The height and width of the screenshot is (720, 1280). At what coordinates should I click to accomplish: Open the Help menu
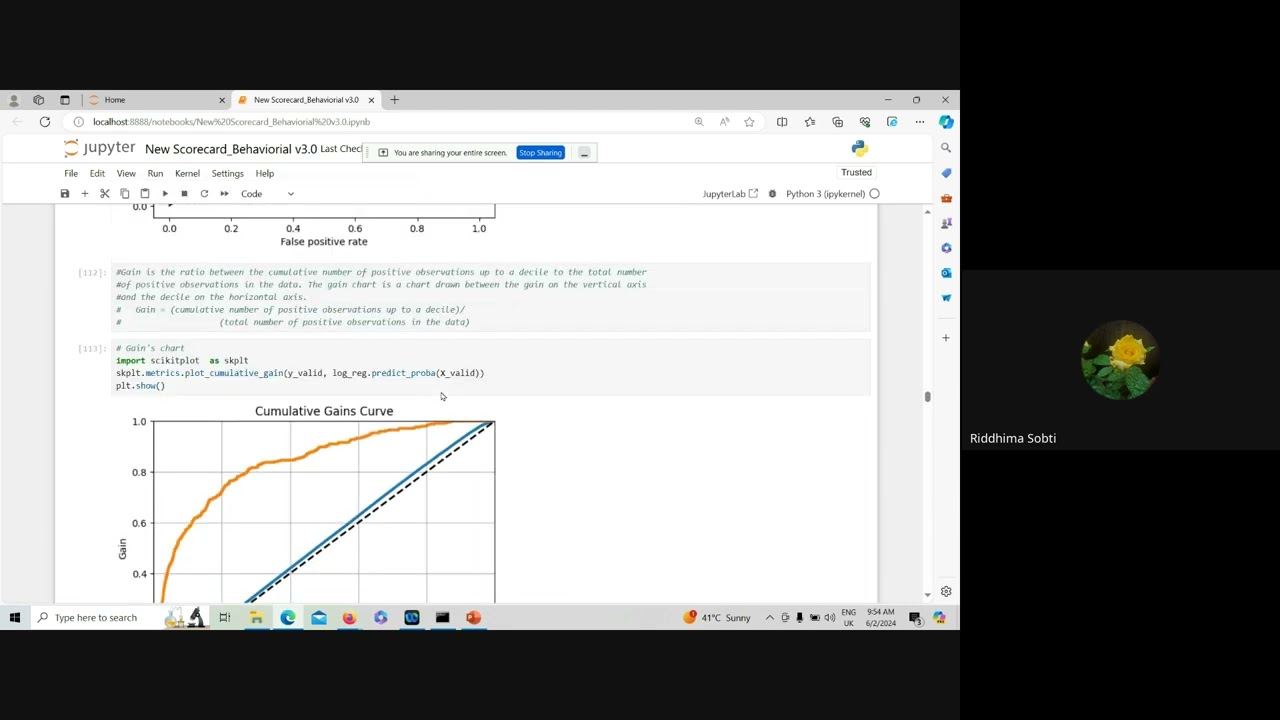pos(264,173)
